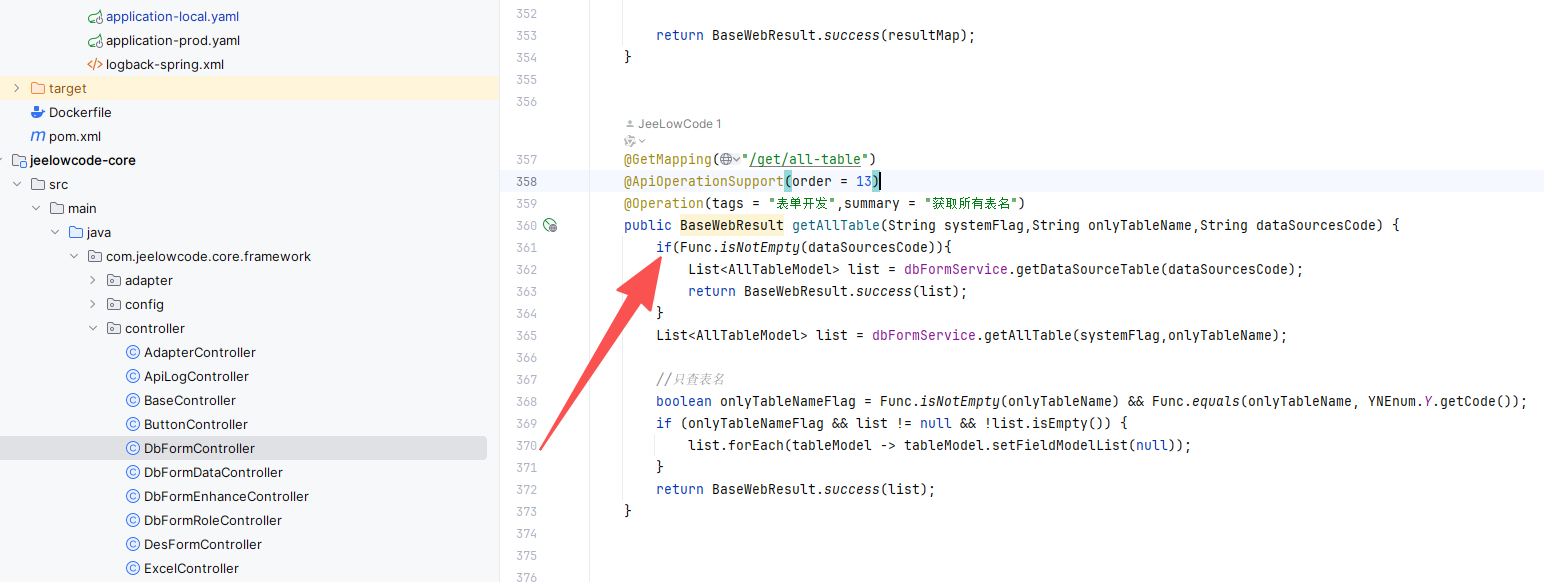The image size is (1544, 582).
Task: Click the XML icon of logback-spring.xml
Action: (x=95, y=65)
